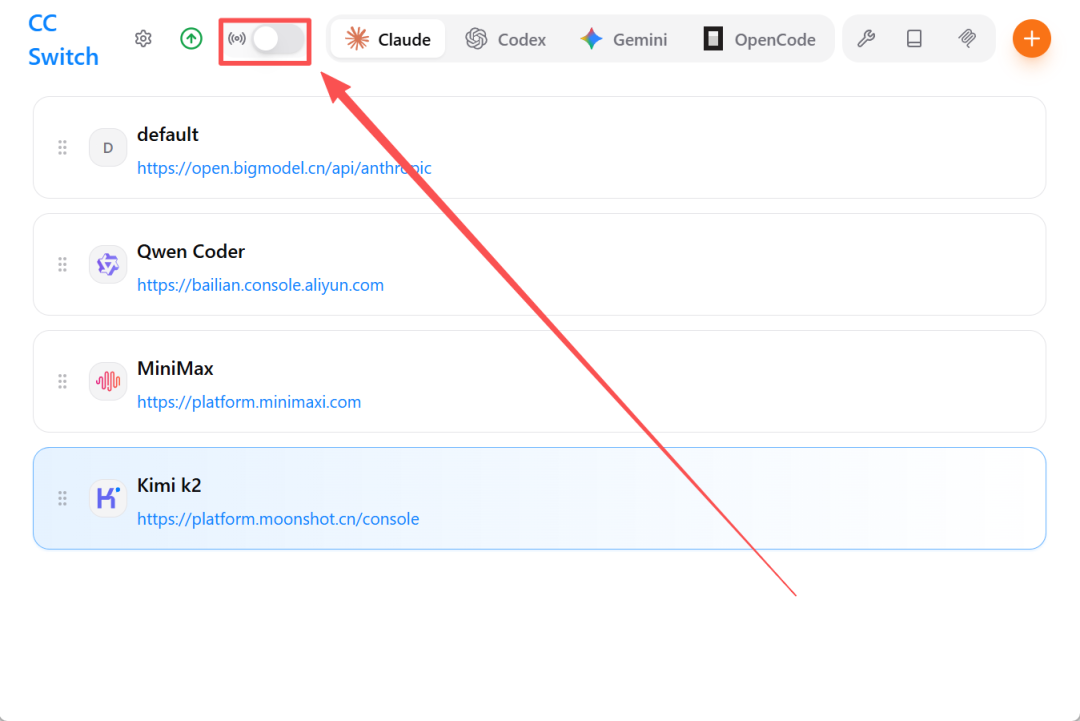Open the bigmodel.cn anthropic link
1080x721 pixels.
click(284, 168)
